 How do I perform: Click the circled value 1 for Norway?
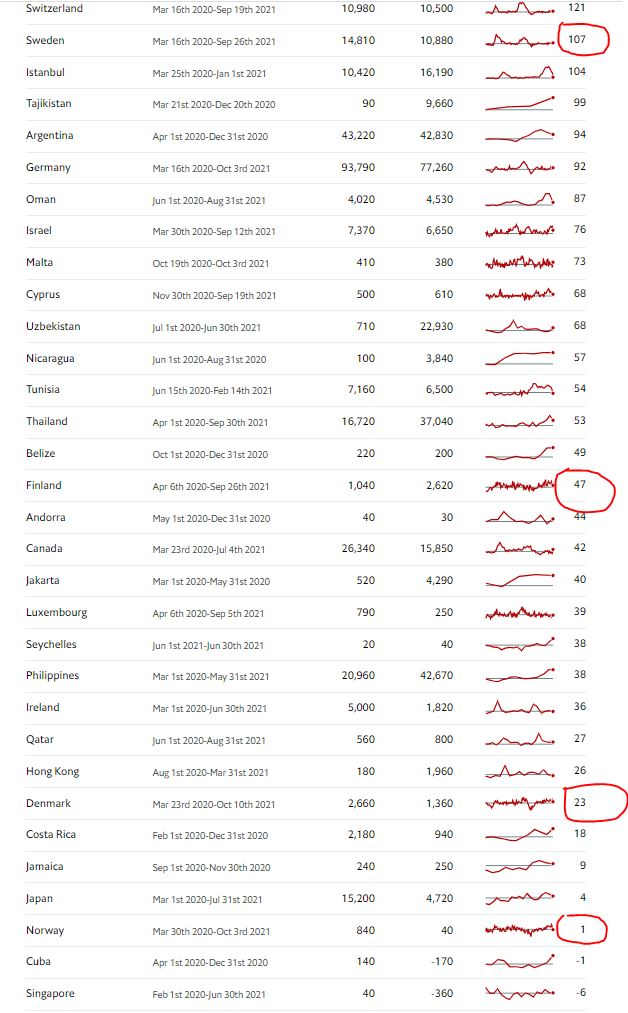point(580,930)
